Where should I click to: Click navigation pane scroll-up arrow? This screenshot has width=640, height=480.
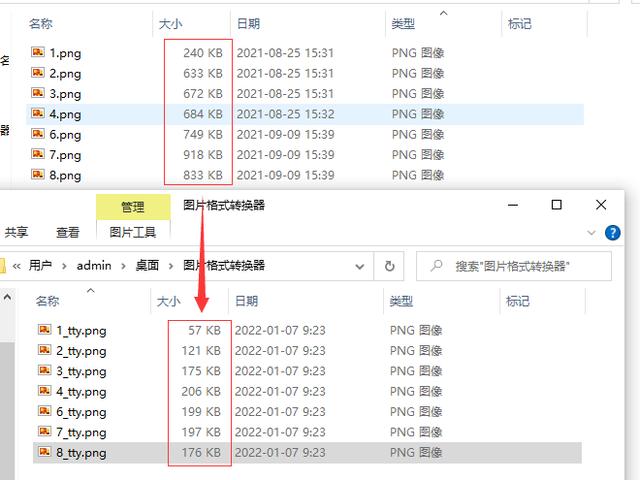click(7, 298)
